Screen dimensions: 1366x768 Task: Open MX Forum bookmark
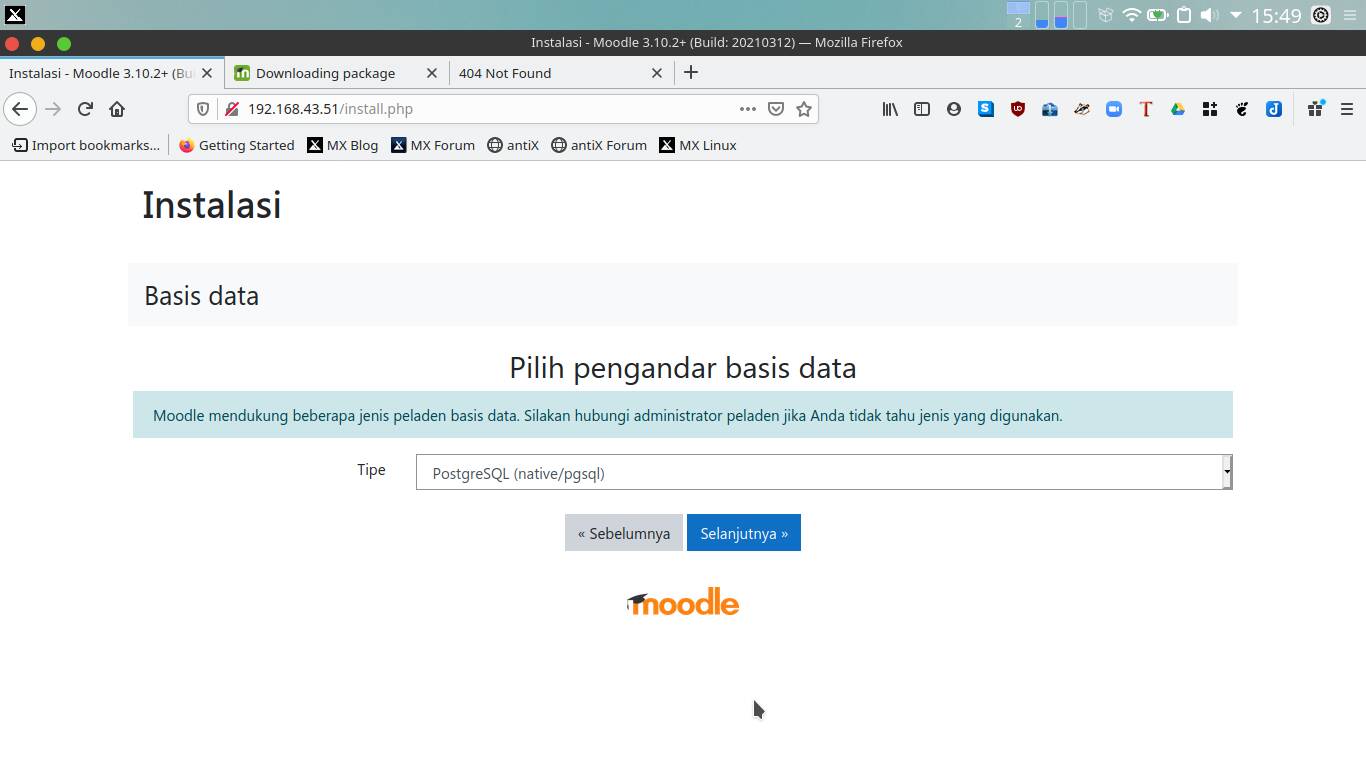point(432,145)
